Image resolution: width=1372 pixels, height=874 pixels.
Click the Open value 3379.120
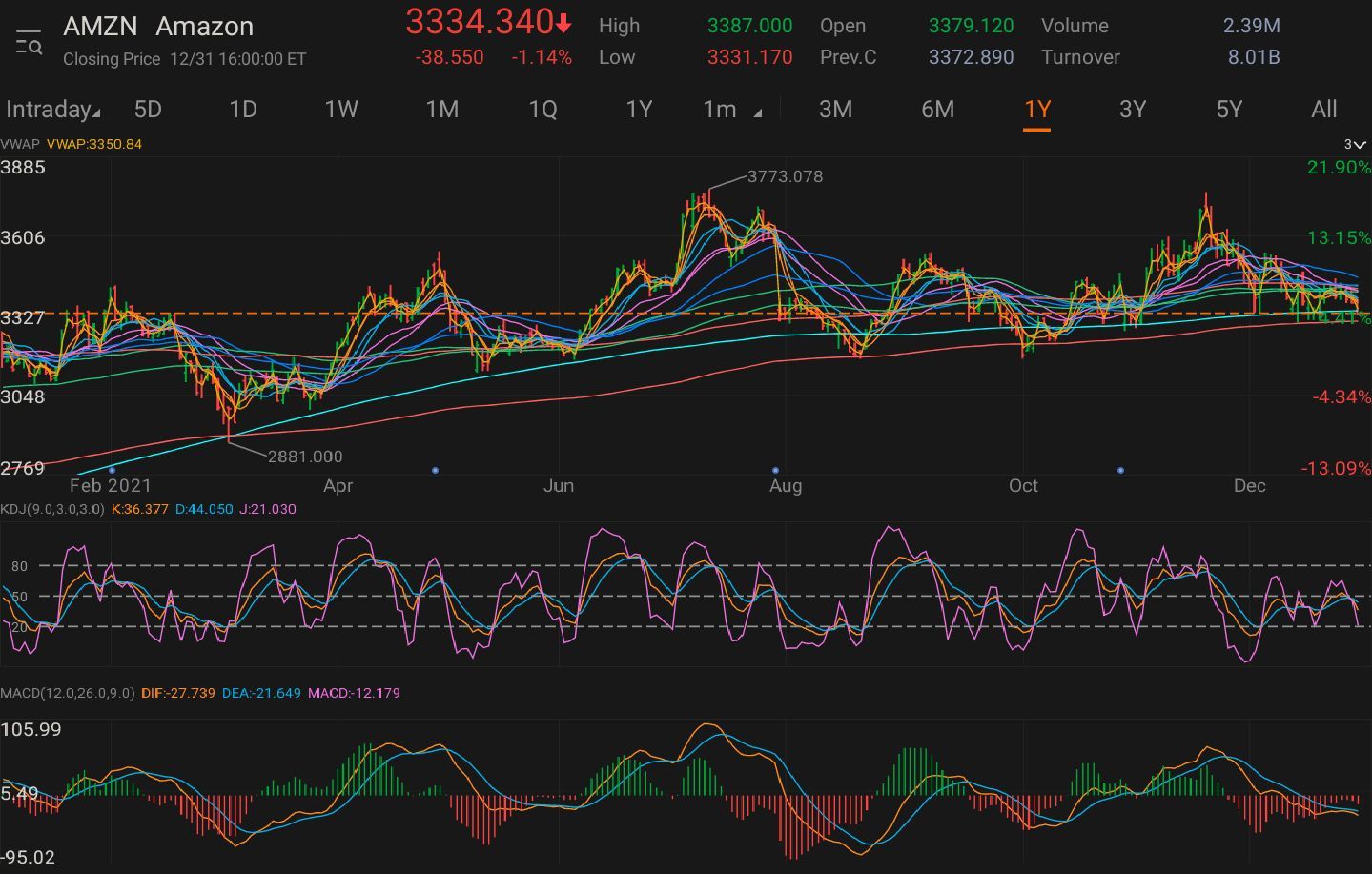coord(971,26)
